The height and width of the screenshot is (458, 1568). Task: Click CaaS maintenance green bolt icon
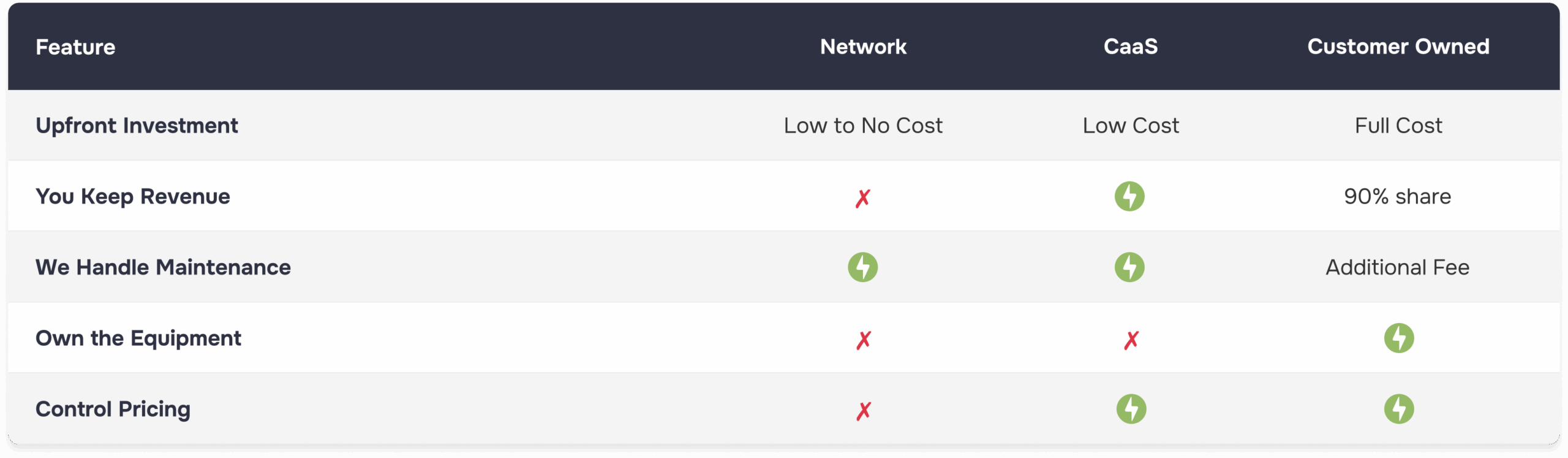[x=1129, y=267]
